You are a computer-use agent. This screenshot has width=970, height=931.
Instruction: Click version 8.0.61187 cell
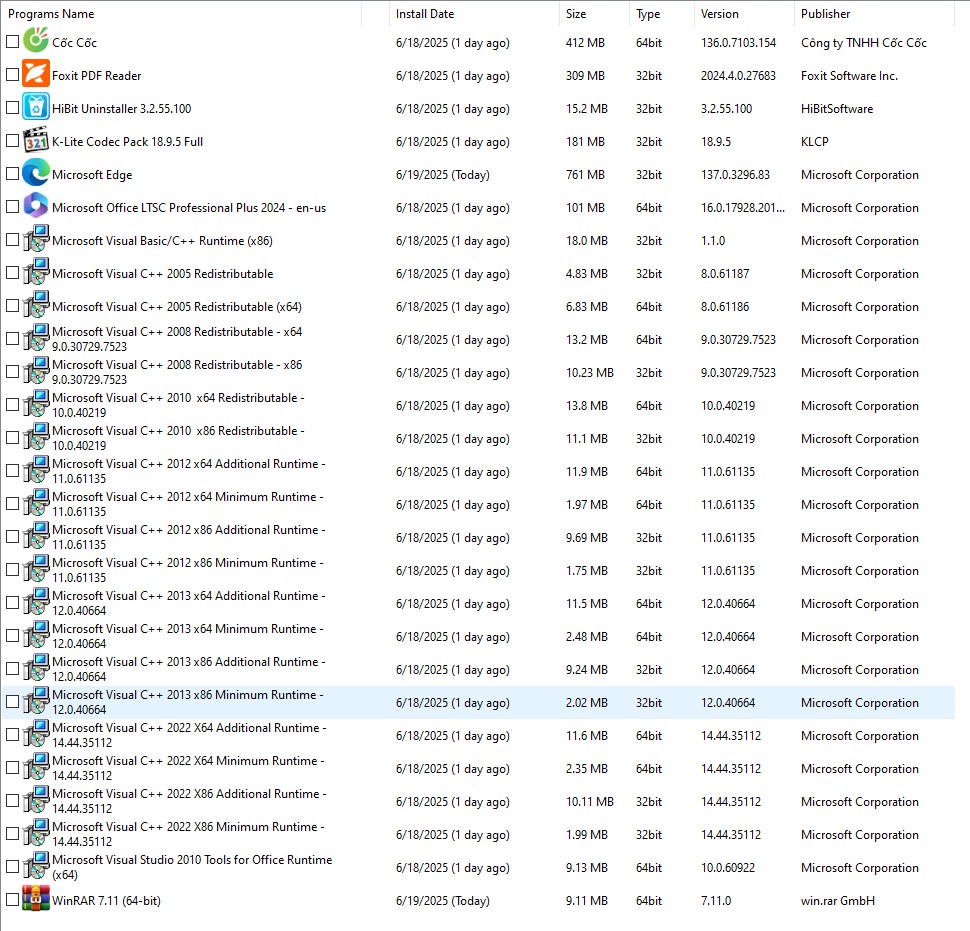pos(724,273)
